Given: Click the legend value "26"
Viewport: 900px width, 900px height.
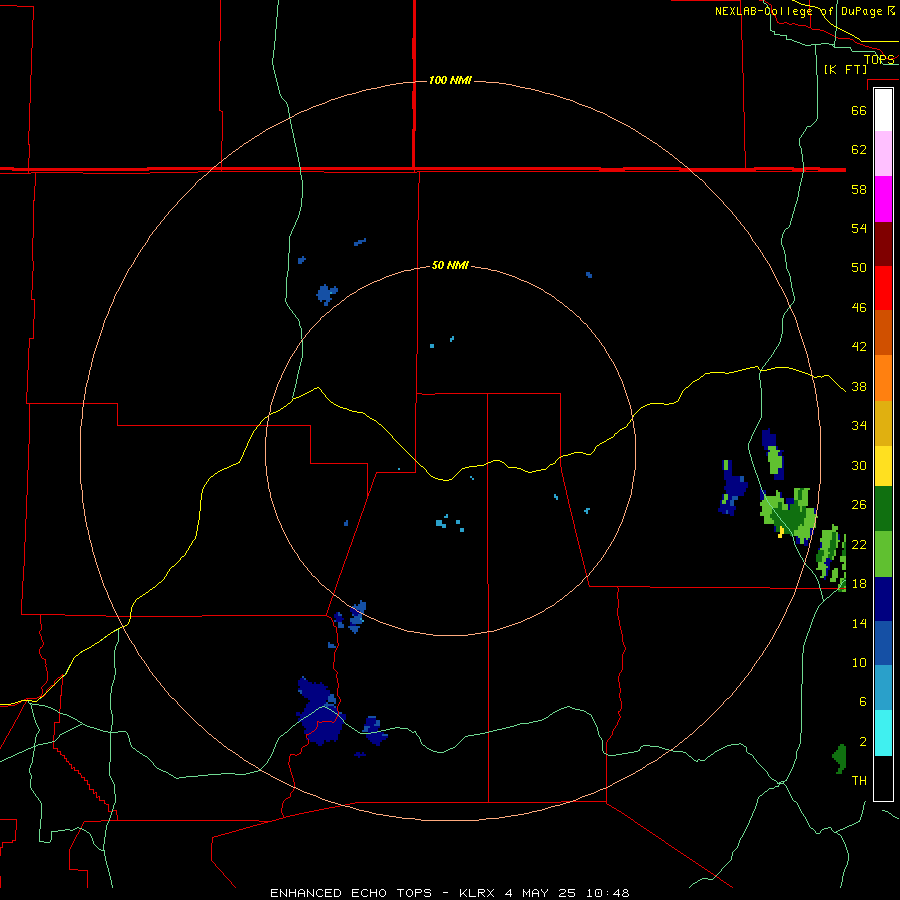Looking at the screenshot, I should pos(859,505).
